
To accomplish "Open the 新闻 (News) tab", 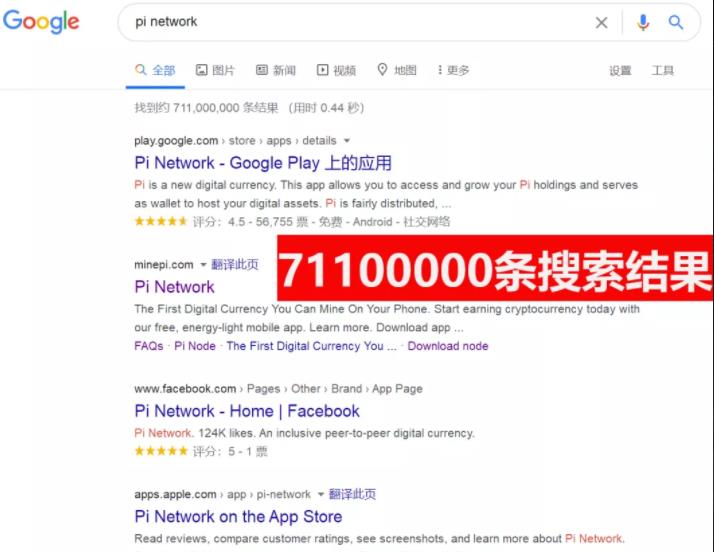I will coord(275,70).
